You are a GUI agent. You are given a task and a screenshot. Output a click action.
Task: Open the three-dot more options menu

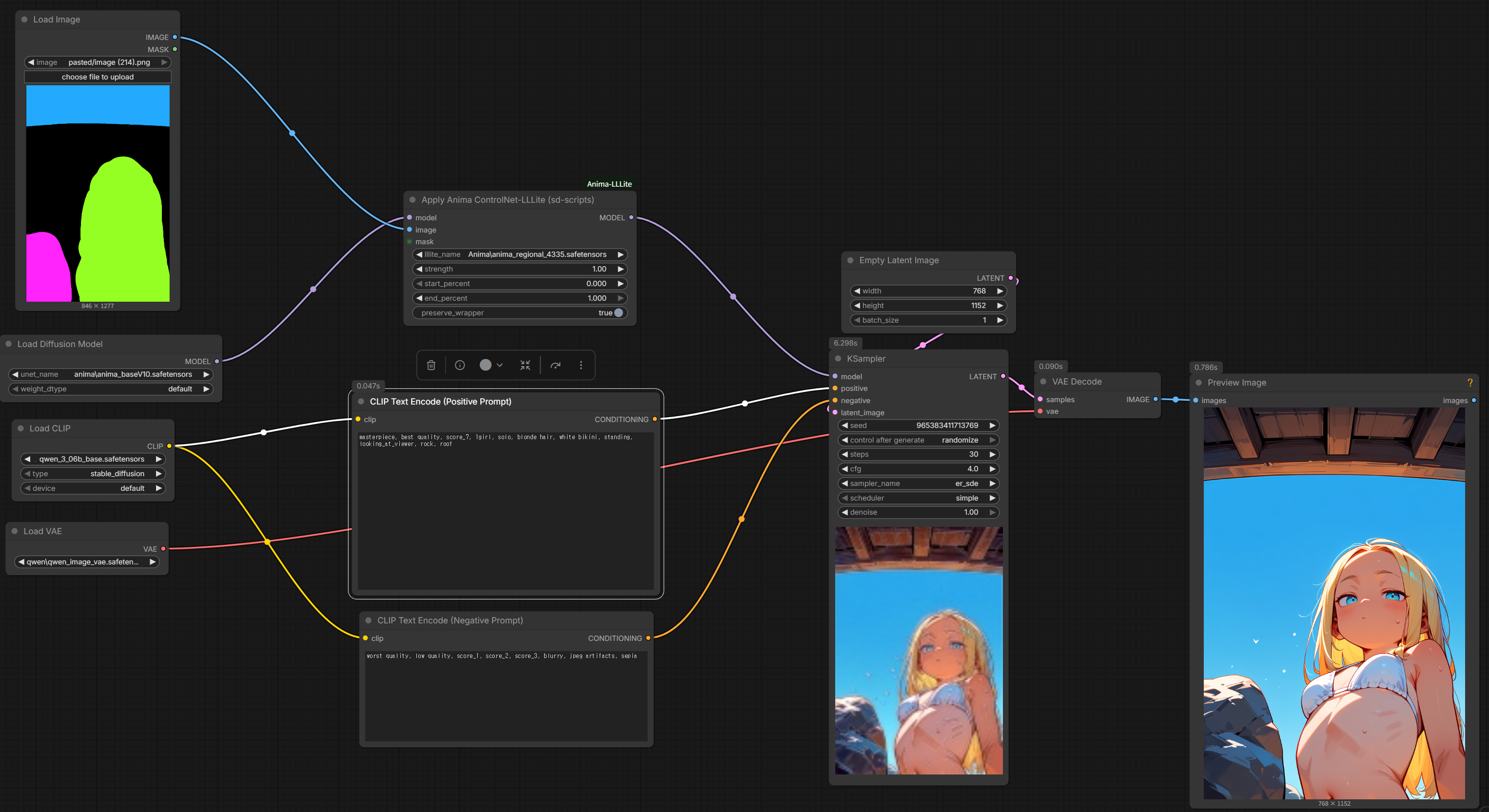581,365
